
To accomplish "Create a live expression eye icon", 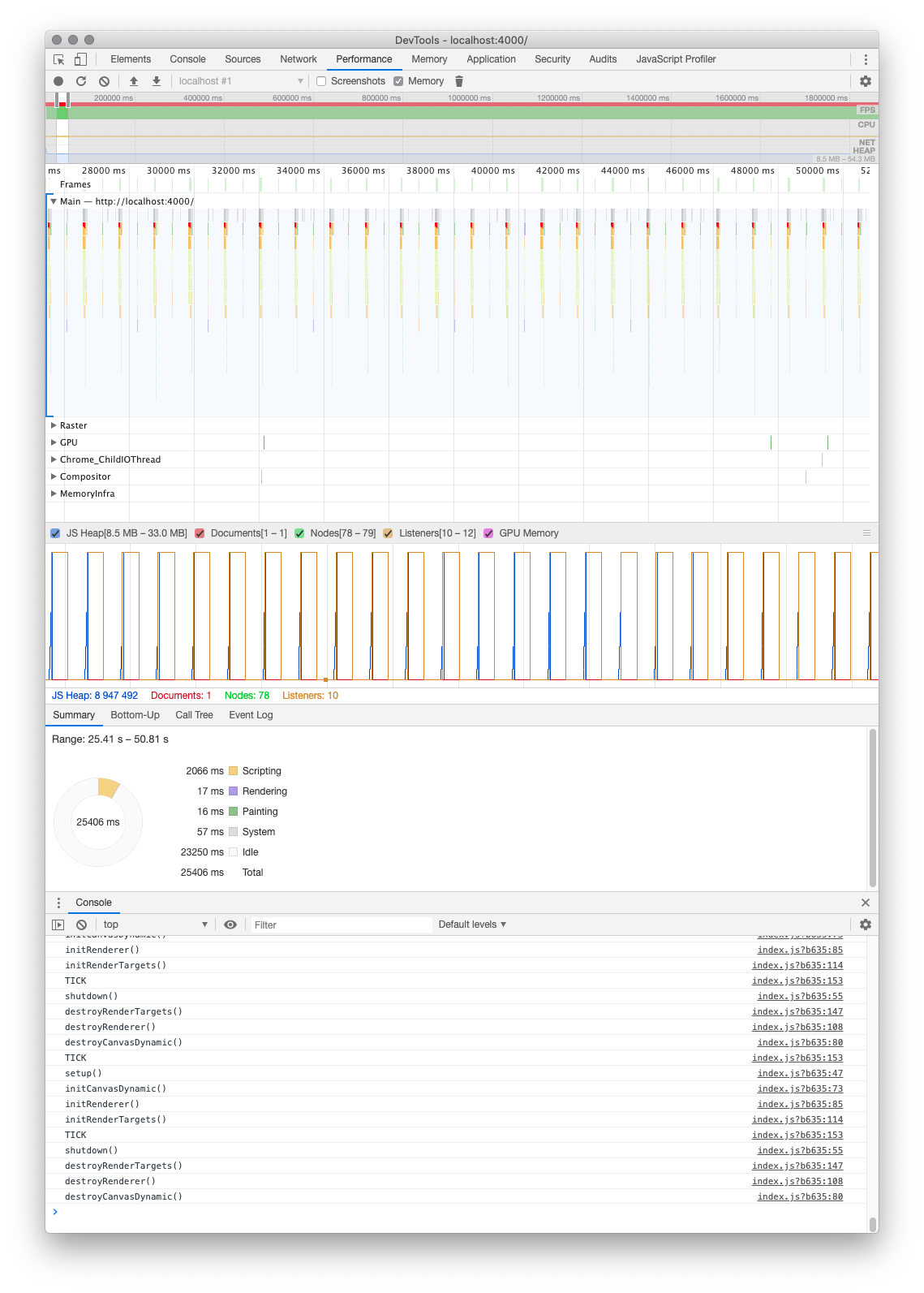I will pos(230,924).
